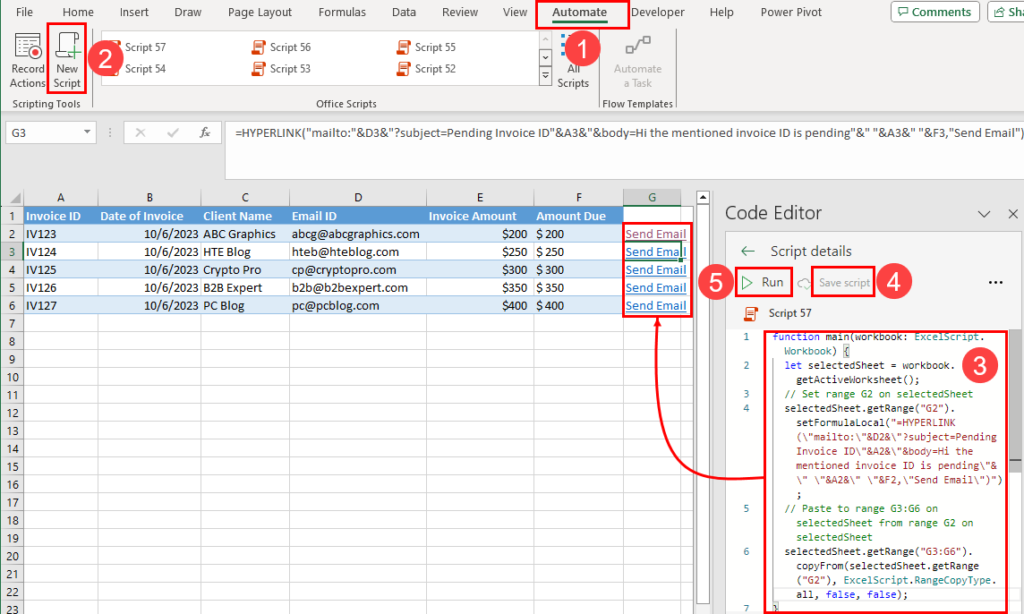1024x614 pixels.
Task: Open the Review tab
Action: click(x=460, y=12)
